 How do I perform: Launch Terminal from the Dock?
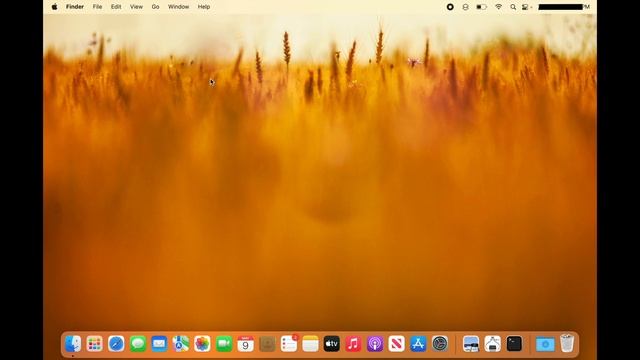tap(514, 344)
